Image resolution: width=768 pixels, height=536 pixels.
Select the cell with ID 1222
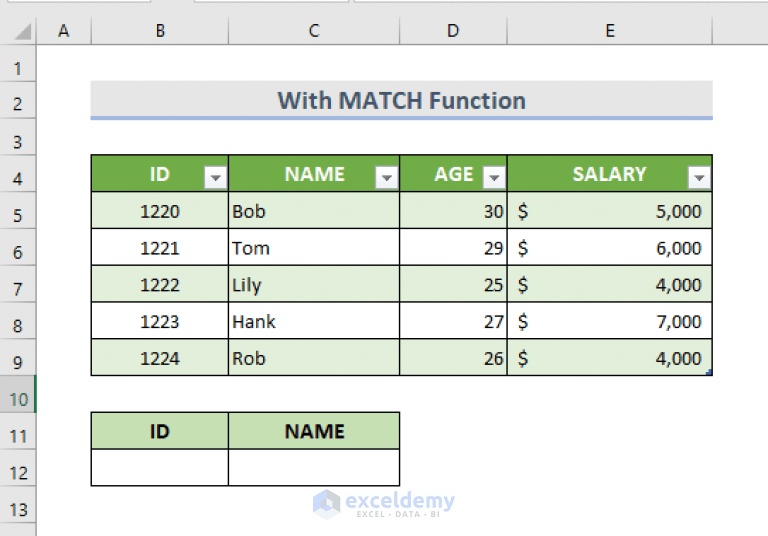coord(160,284)
